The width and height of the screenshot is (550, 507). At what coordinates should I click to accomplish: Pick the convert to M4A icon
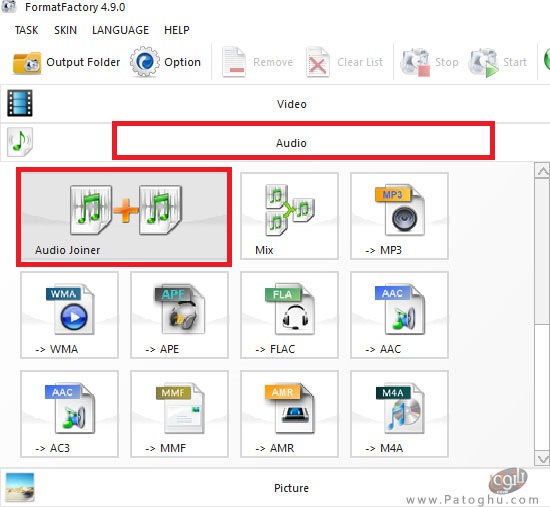click(399, 414)
